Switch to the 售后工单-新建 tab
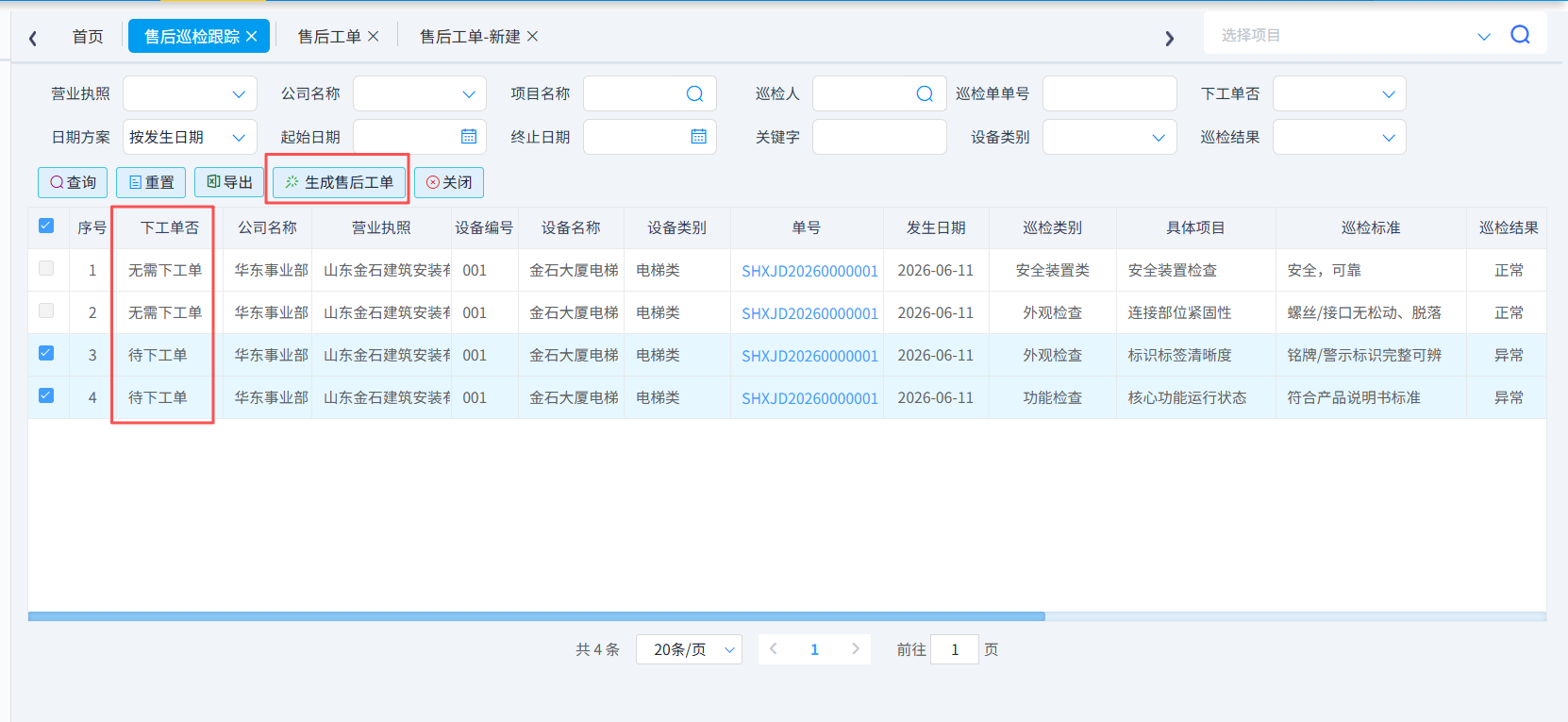Image resolution: width=1568 pixels, height=722 pixels. tap(470, 37)
